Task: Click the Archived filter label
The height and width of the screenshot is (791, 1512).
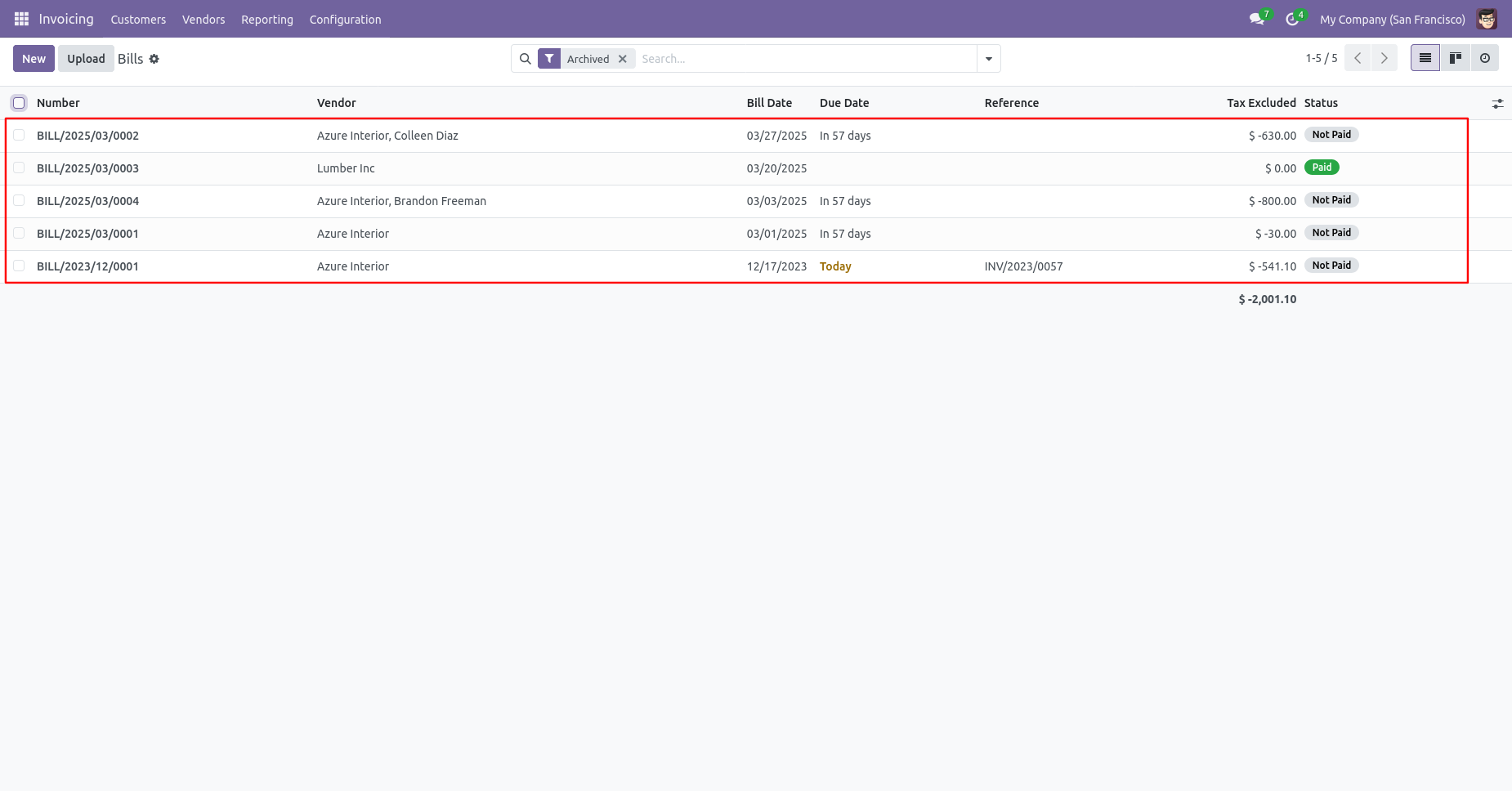Action: [588, 59]
